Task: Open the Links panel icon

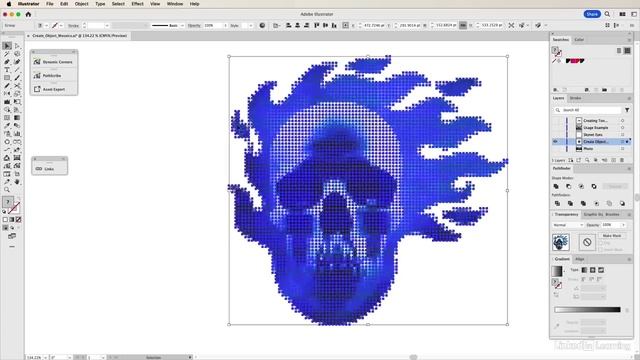Action: click(39, 169)
